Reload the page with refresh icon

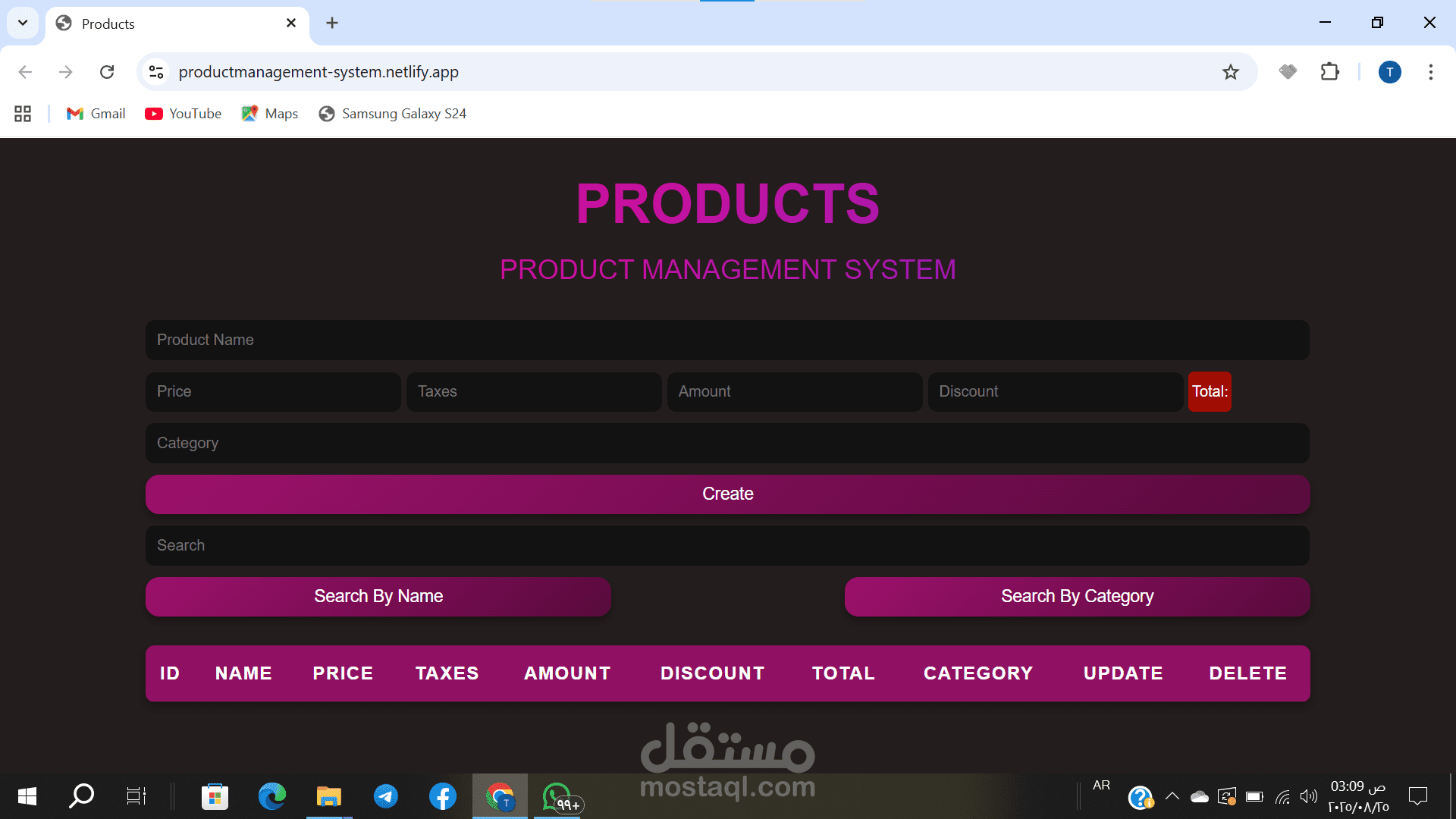(107, 72)
